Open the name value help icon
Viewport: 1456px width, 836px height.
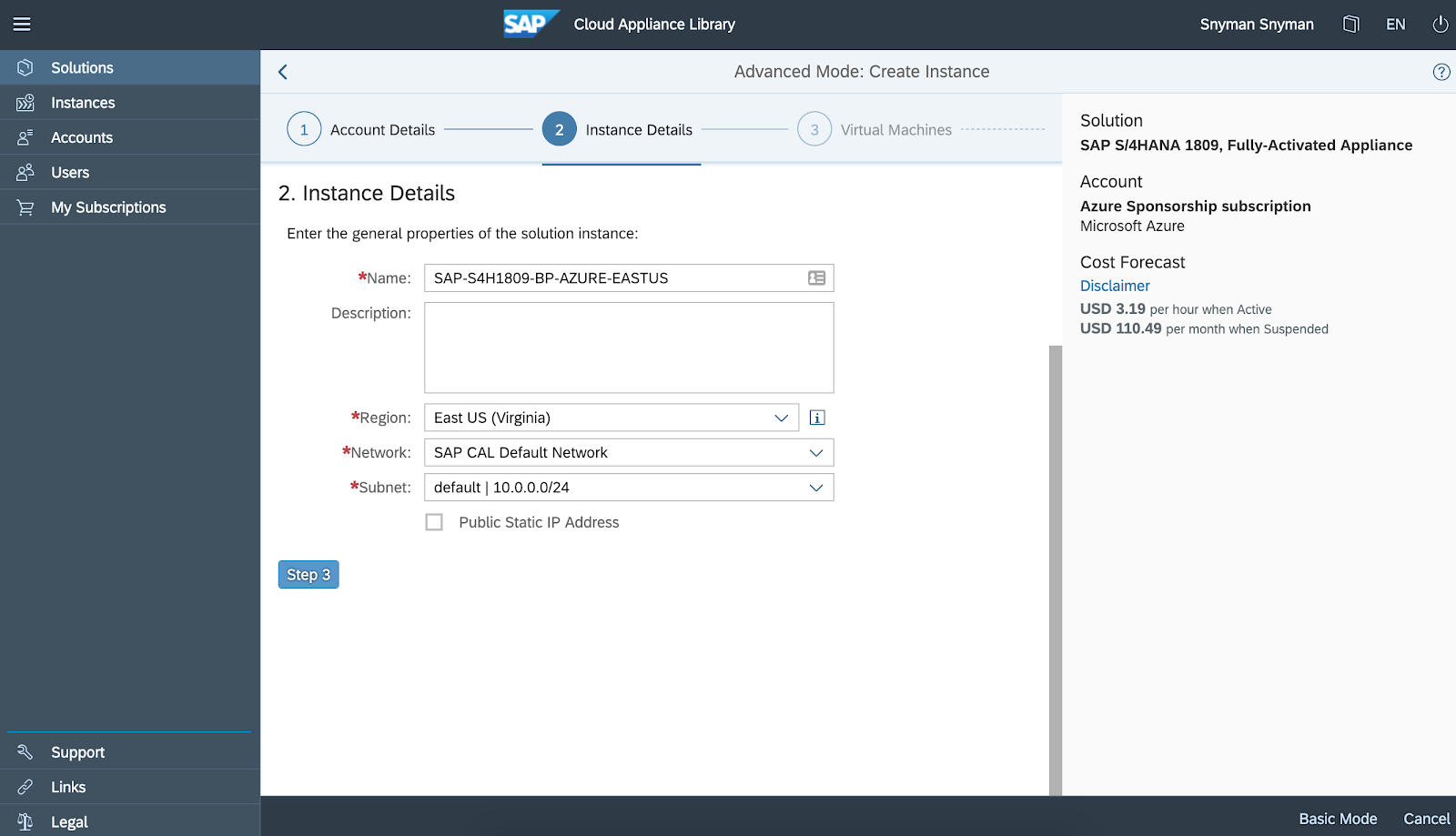pos(817,278)
